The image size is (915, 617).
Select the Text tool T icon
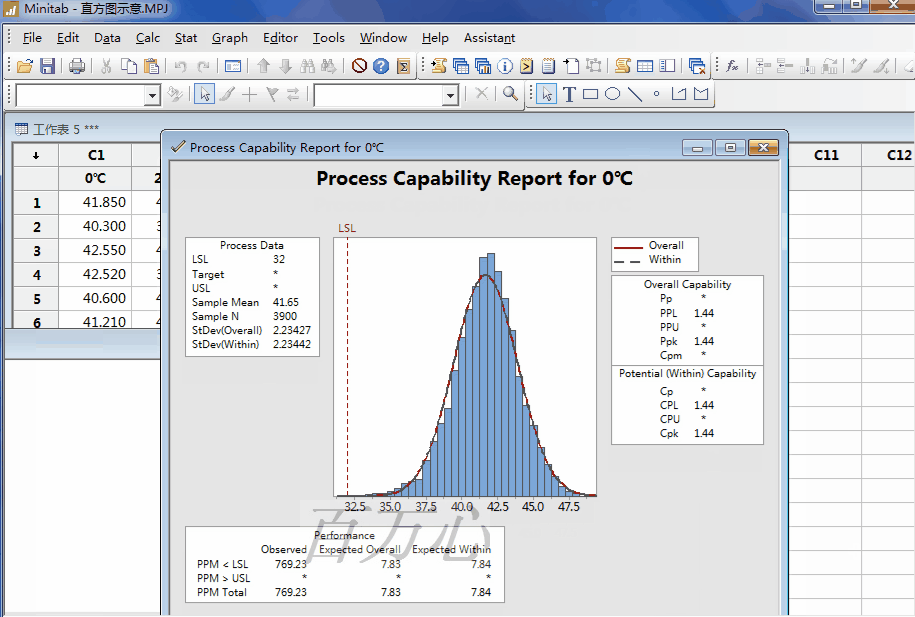click(x=569, y=95)
